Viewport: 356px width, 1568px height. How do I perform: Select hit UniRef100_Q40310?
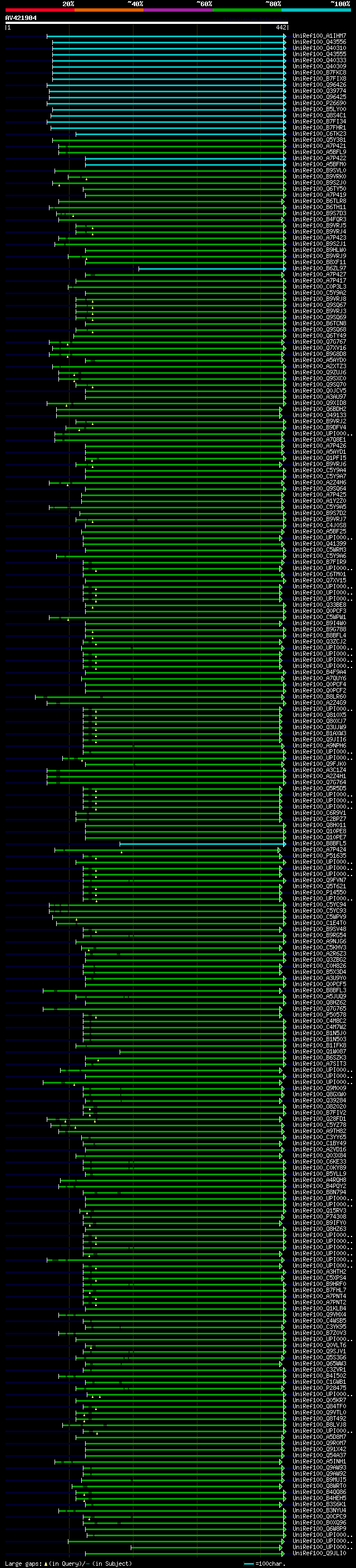point(319,48)
